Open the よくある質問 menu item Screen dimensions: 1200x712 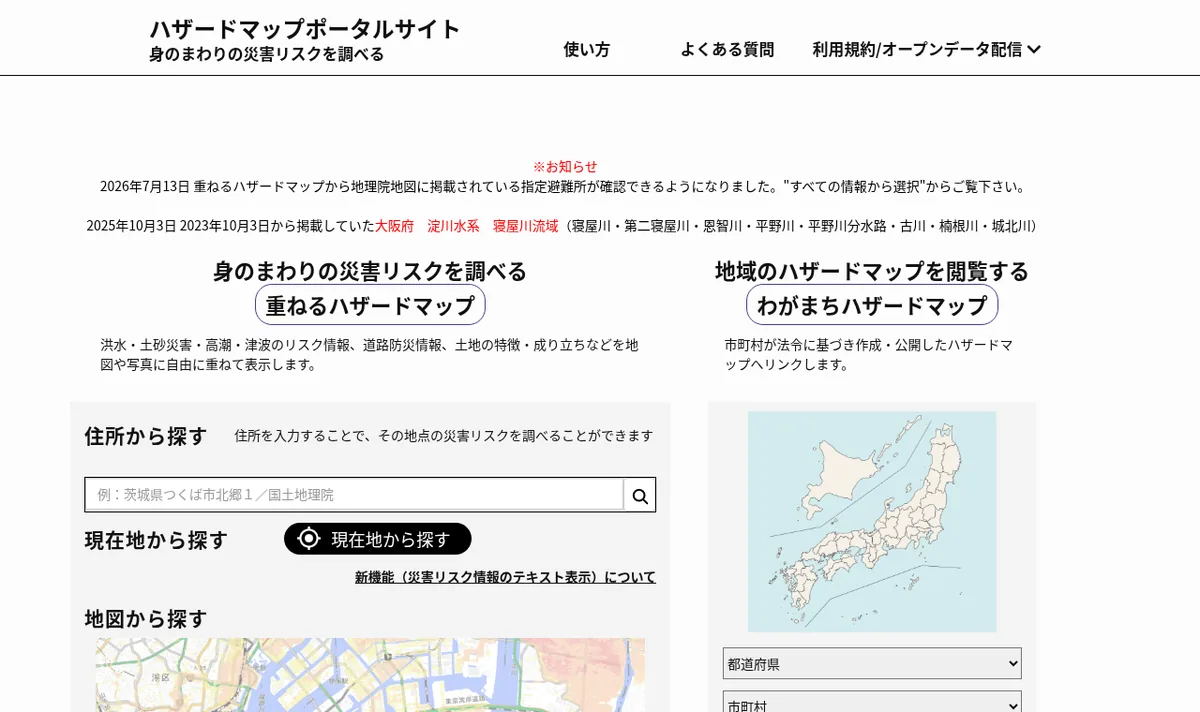[727, 49]
